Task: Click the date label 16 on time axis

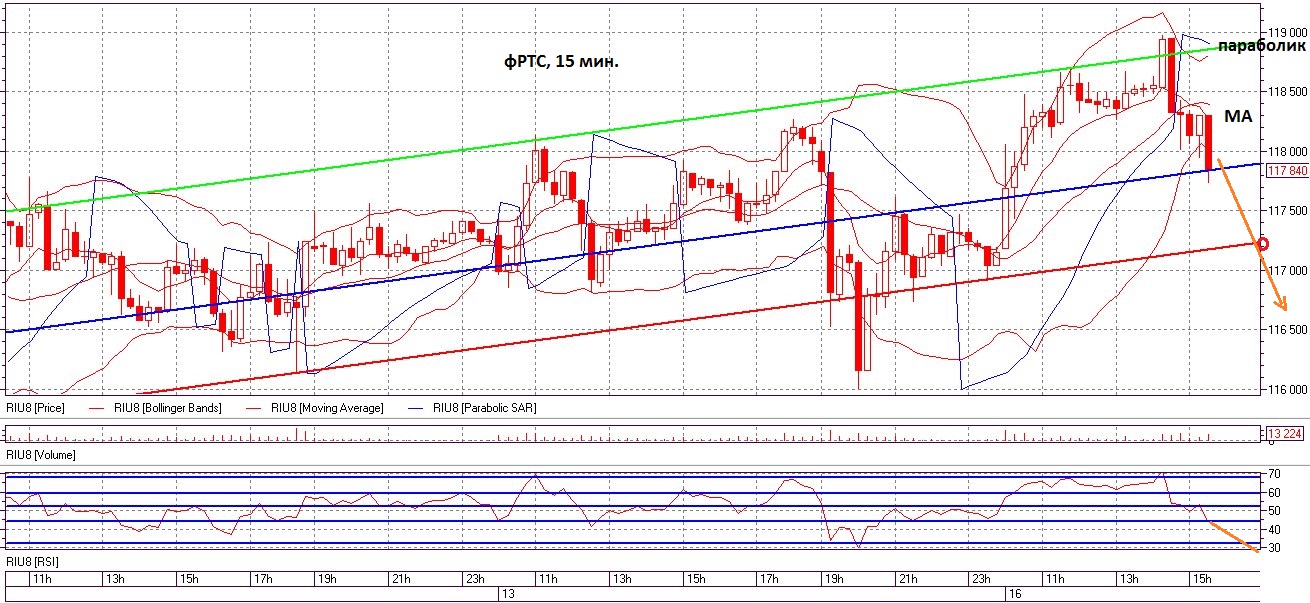Action: [1015, 594]
